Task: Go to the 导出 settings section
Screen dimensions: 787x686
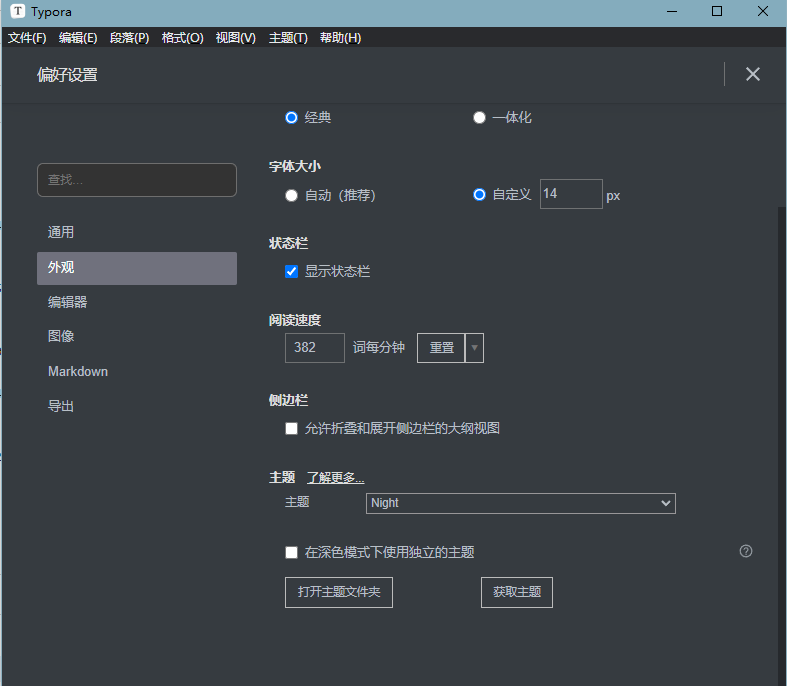Action: [137, 406]
